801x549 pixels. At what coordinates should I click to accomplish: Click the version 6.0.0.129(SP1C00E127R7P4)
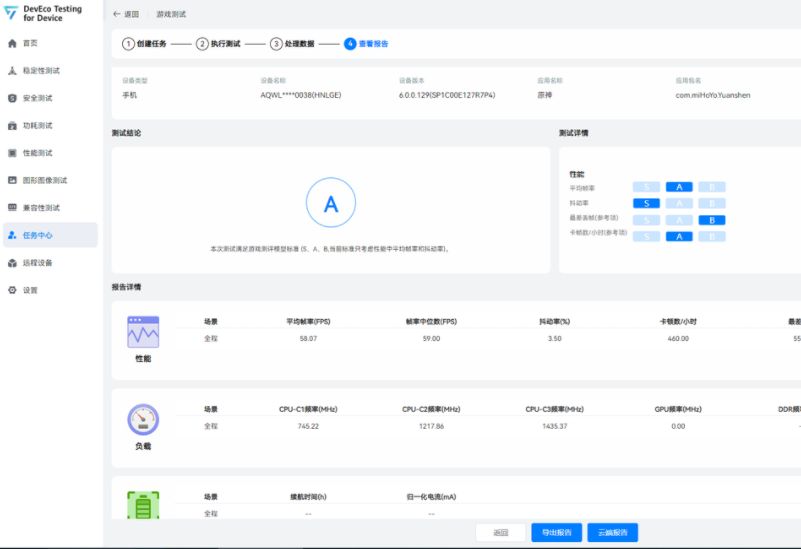pos(447,95)
